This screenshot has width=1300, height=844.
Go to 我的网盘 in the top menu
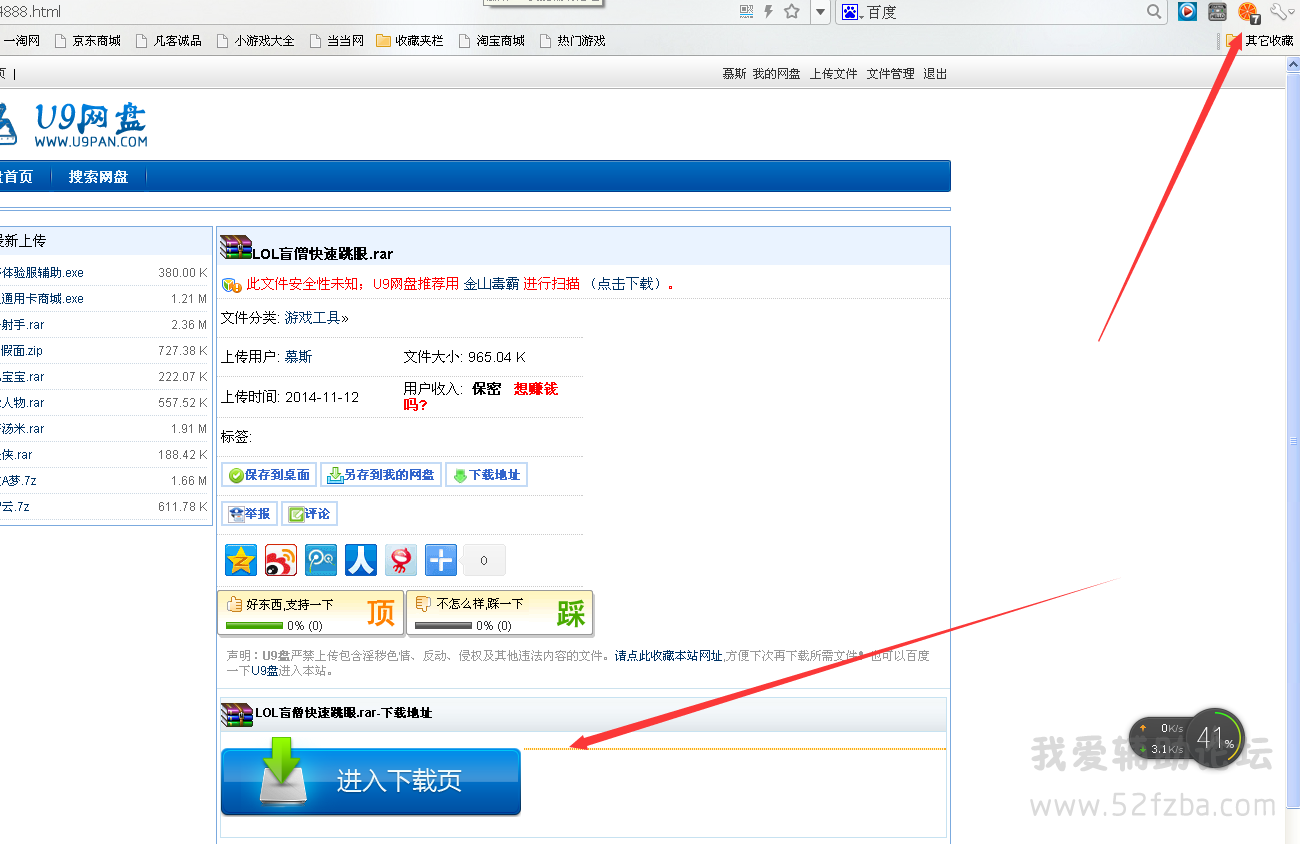coord(777,74)
